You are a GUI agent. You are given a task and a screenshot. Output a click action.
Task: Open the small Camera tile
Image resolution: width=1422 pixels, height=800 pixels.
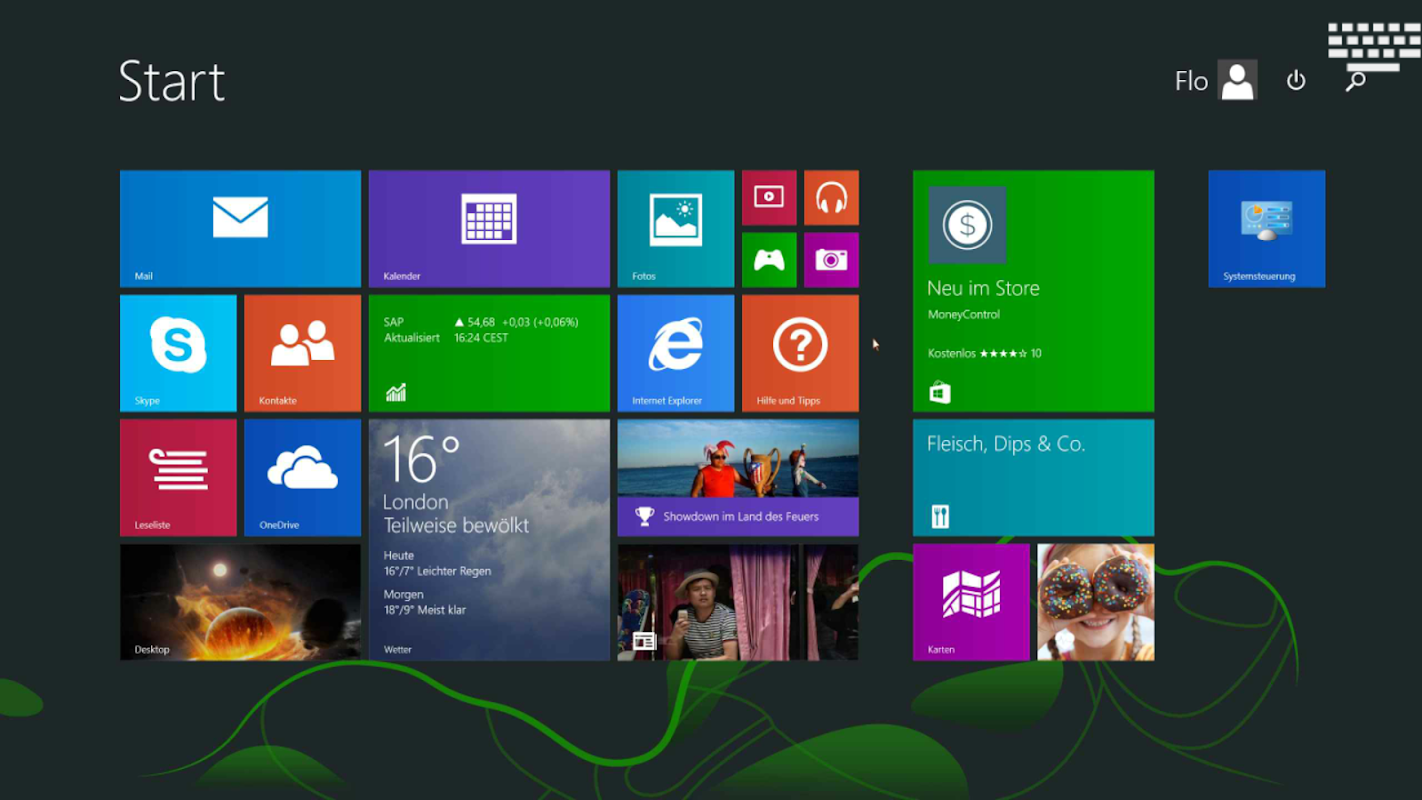coord(831,260)
